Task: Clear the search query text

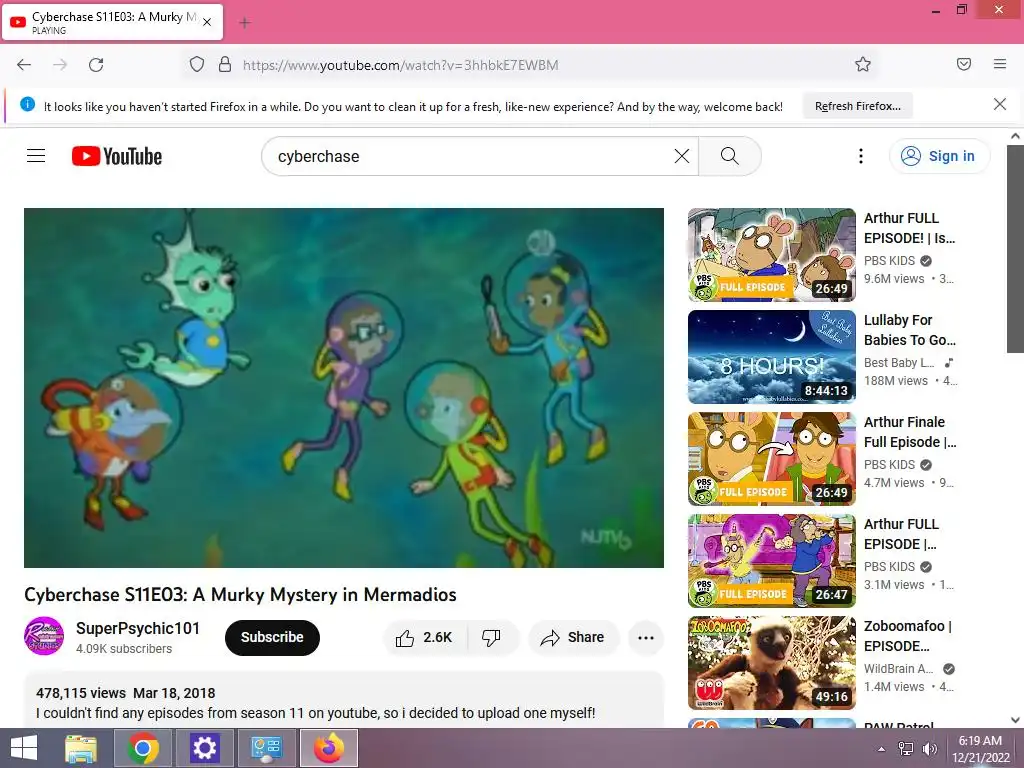Action: tap(682, 156)
